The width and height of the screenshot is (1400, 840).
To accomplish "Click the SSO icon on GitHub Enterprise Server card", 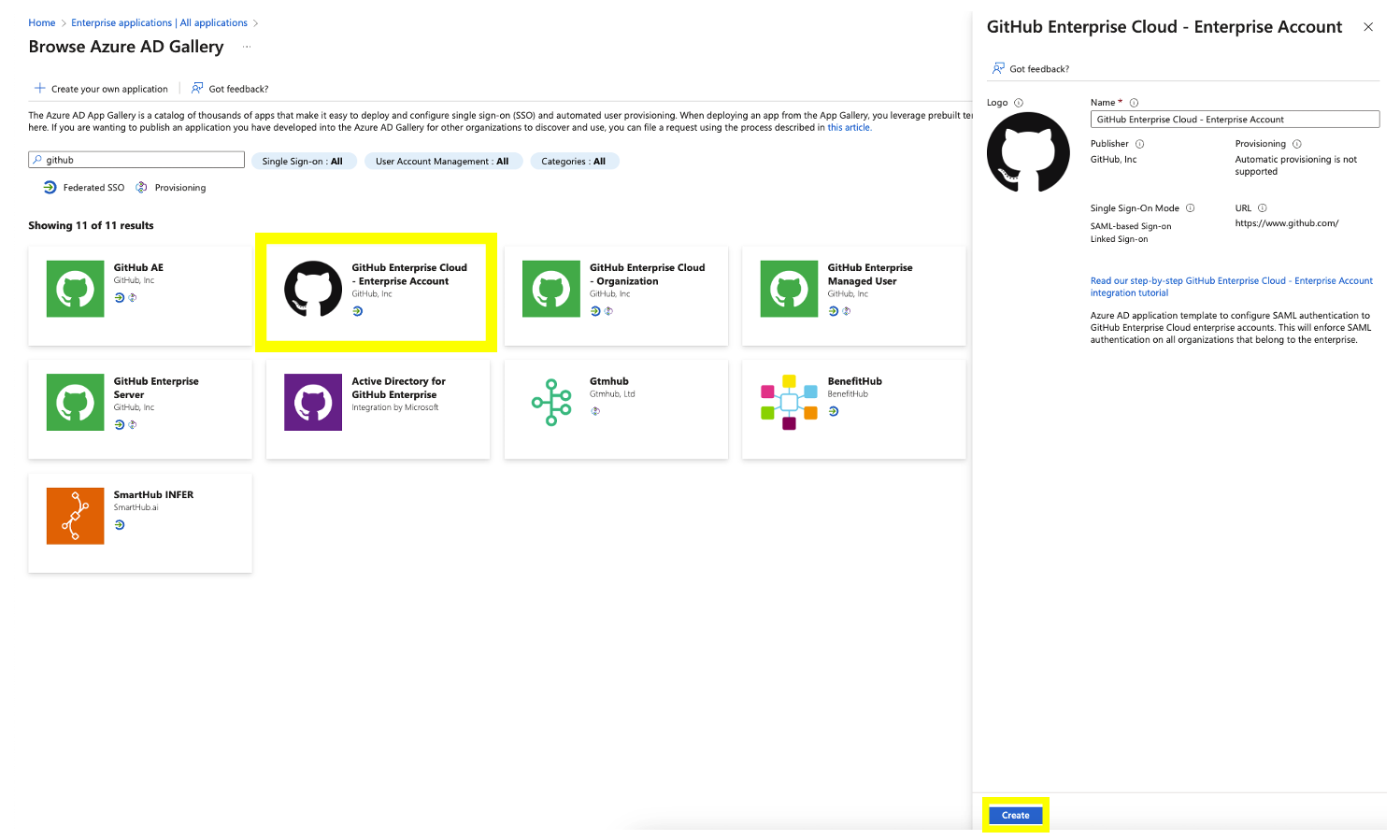I will (120, 425).
